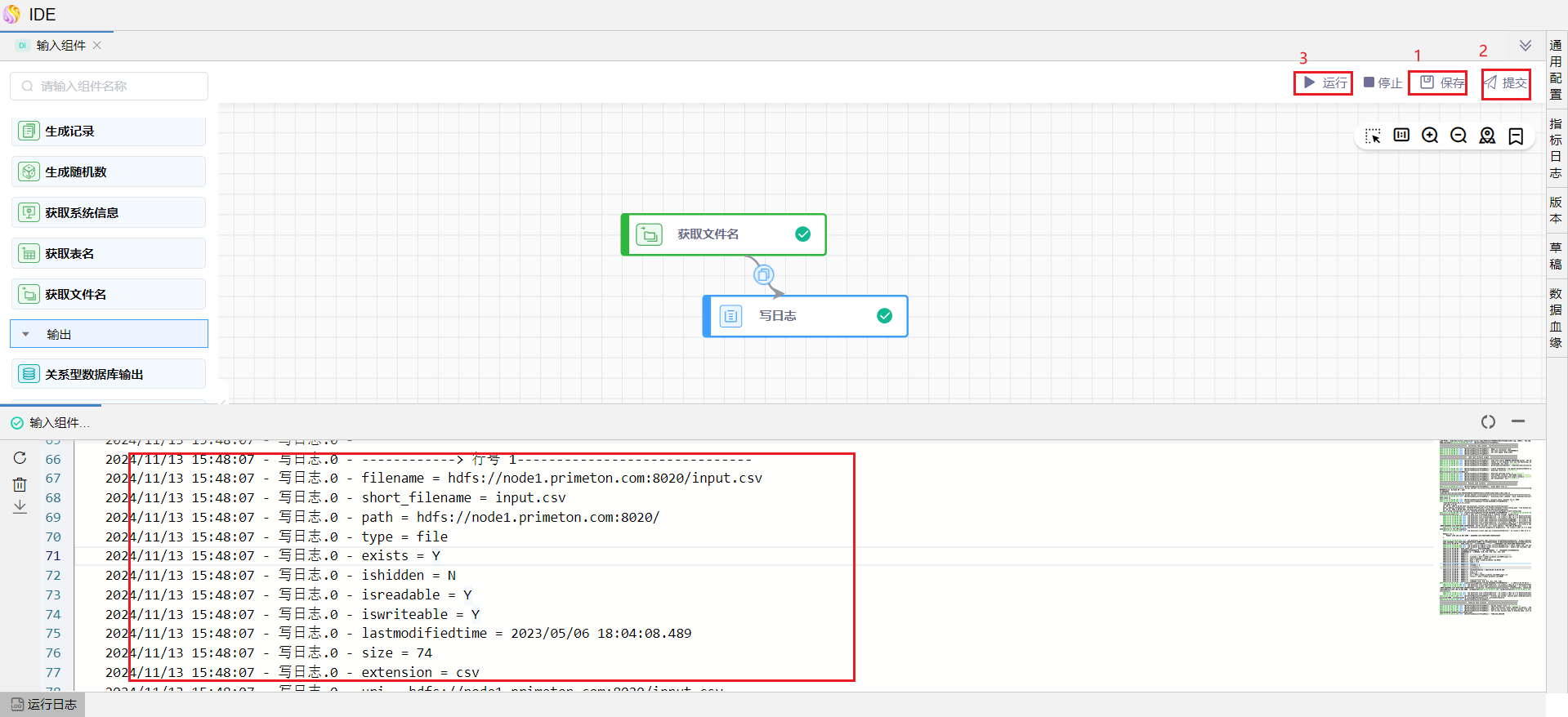The width and height of the screenshot is (1568, 717).
Task: Select the 写日志 node on canvas
Action: pos(806,316)
